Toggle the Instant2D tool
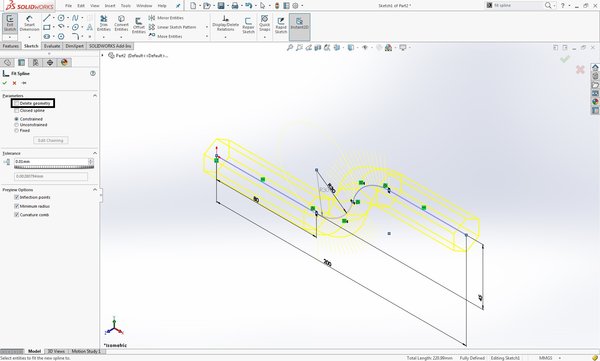This screenshot has width=600, height=361. click(x=299, y=23)
